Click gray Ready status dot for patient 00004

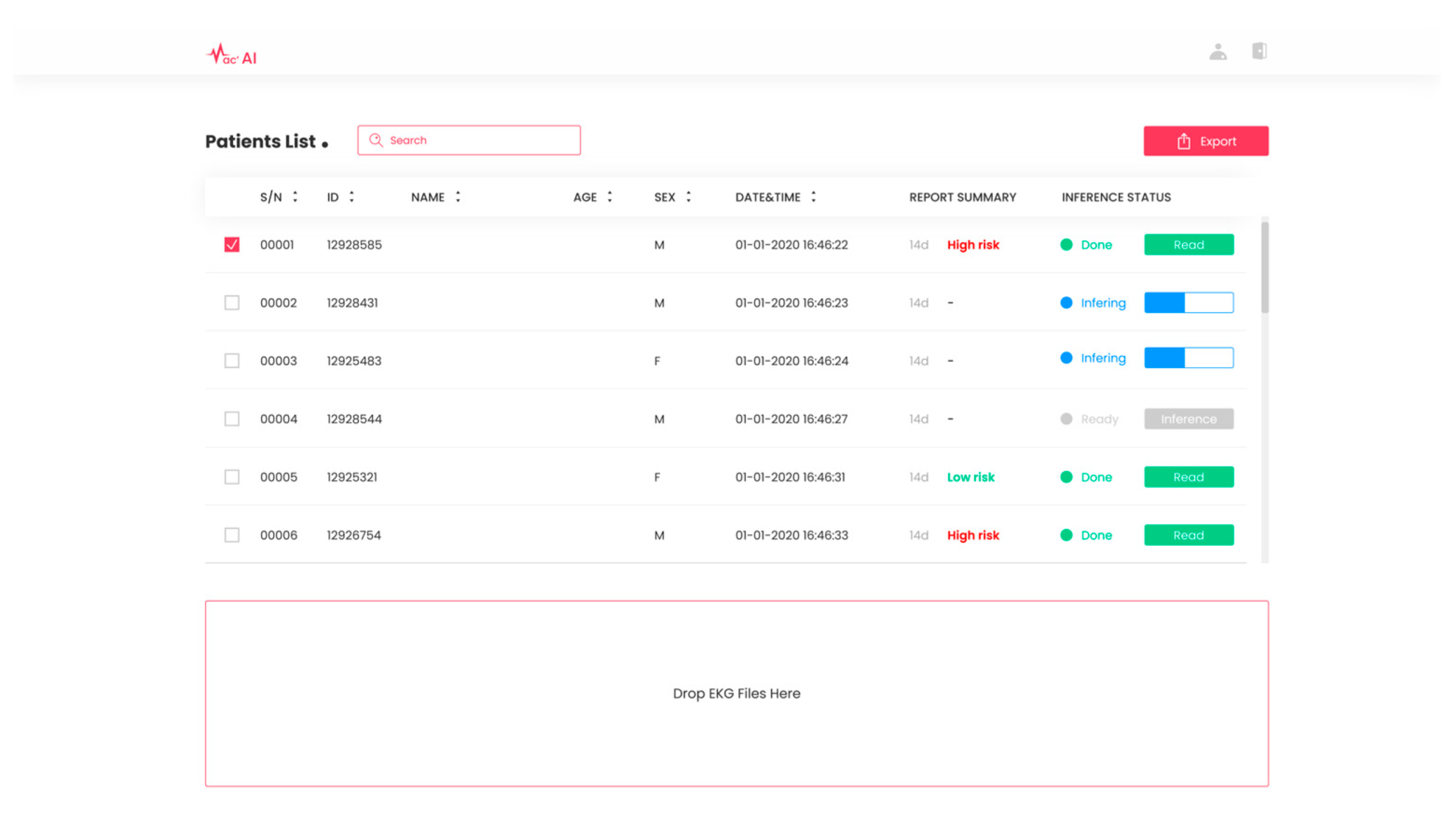1066,419
